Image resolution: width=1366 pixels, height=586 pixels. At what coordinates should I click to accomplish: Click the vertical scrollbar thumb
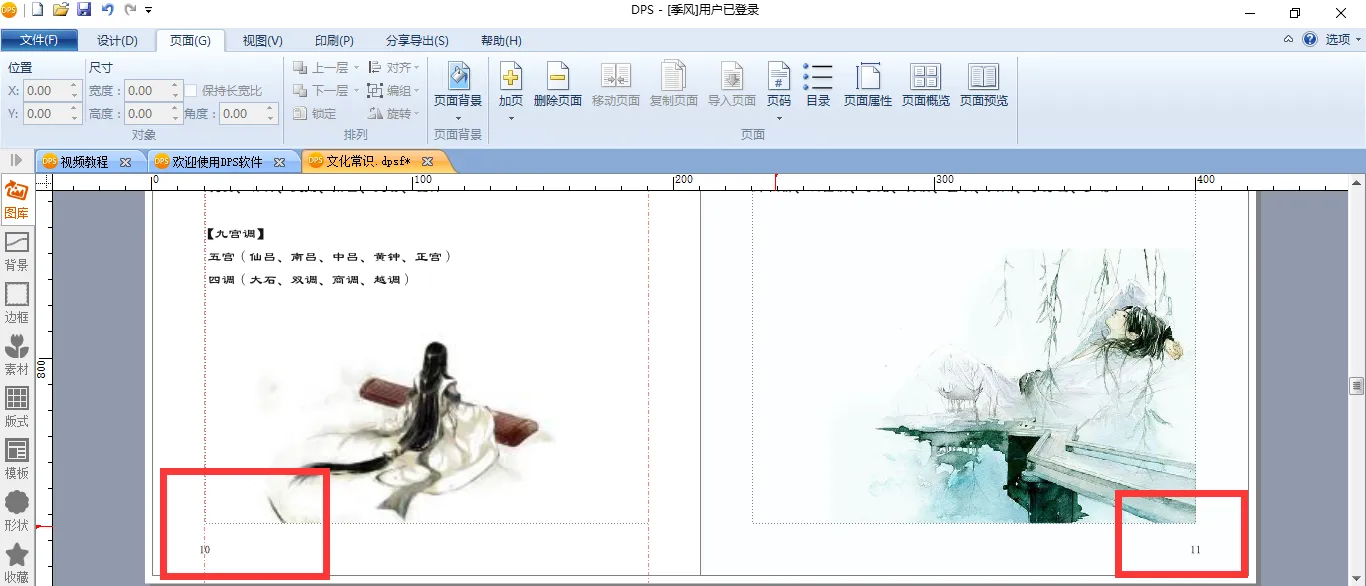(x=1356, y=386)
